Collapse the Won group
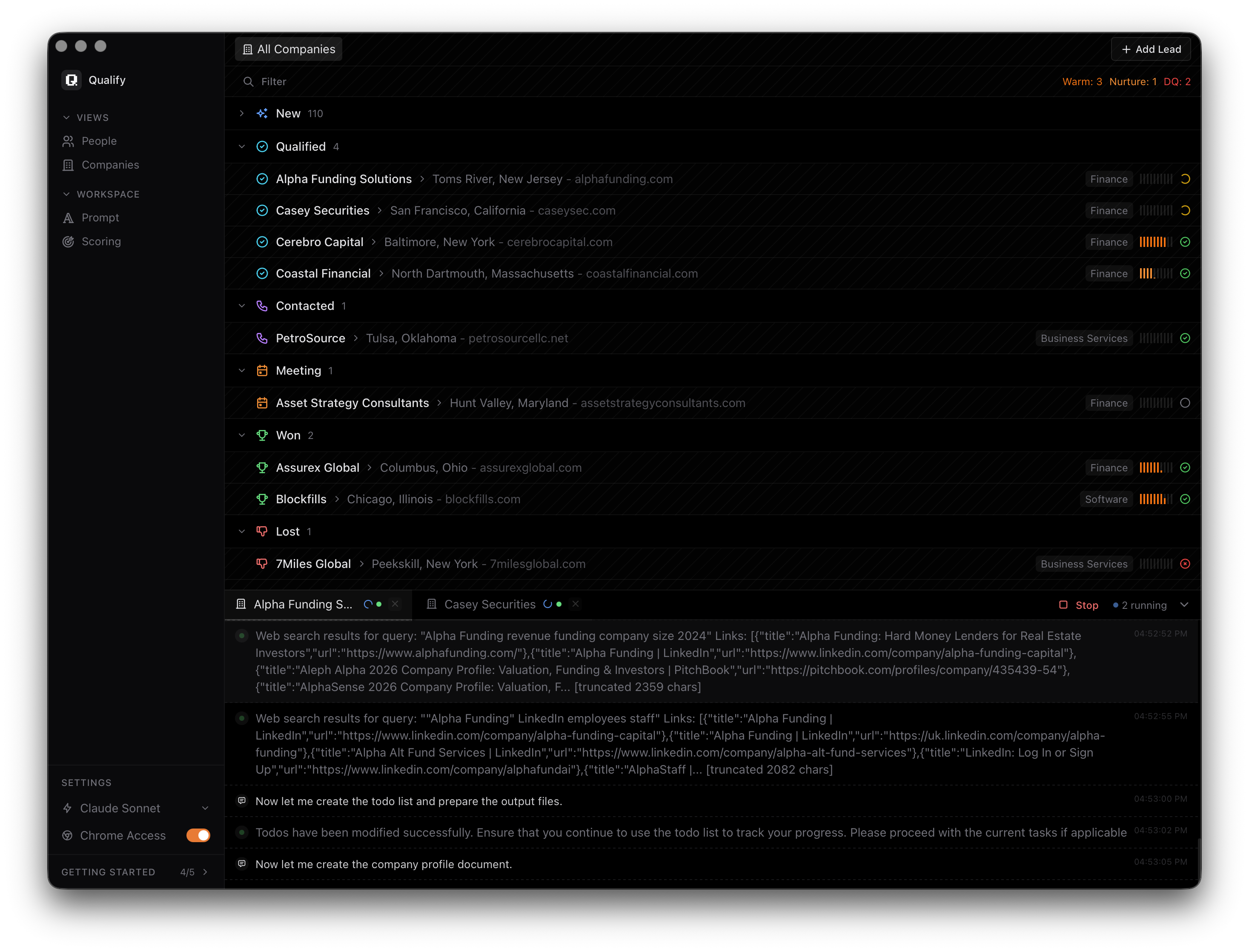This screenshot has height=952, width=1249. pos(242,435)
